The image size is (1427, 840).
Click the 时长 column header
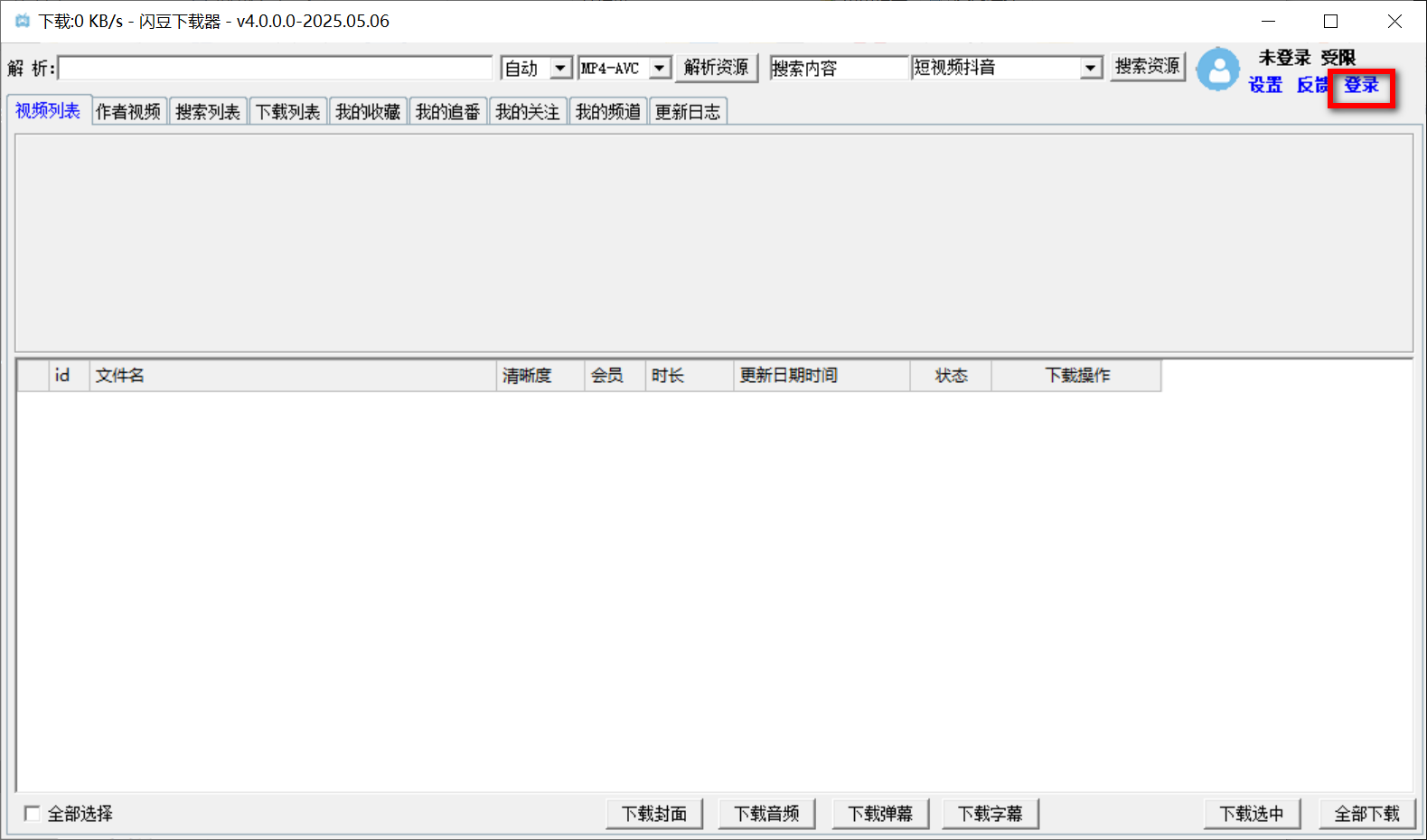pyautogui.click(x=690, y=376)
